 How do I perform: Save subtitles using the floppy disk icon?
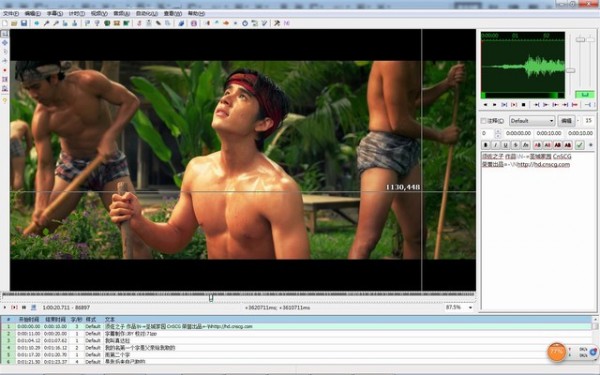point(24,23)
